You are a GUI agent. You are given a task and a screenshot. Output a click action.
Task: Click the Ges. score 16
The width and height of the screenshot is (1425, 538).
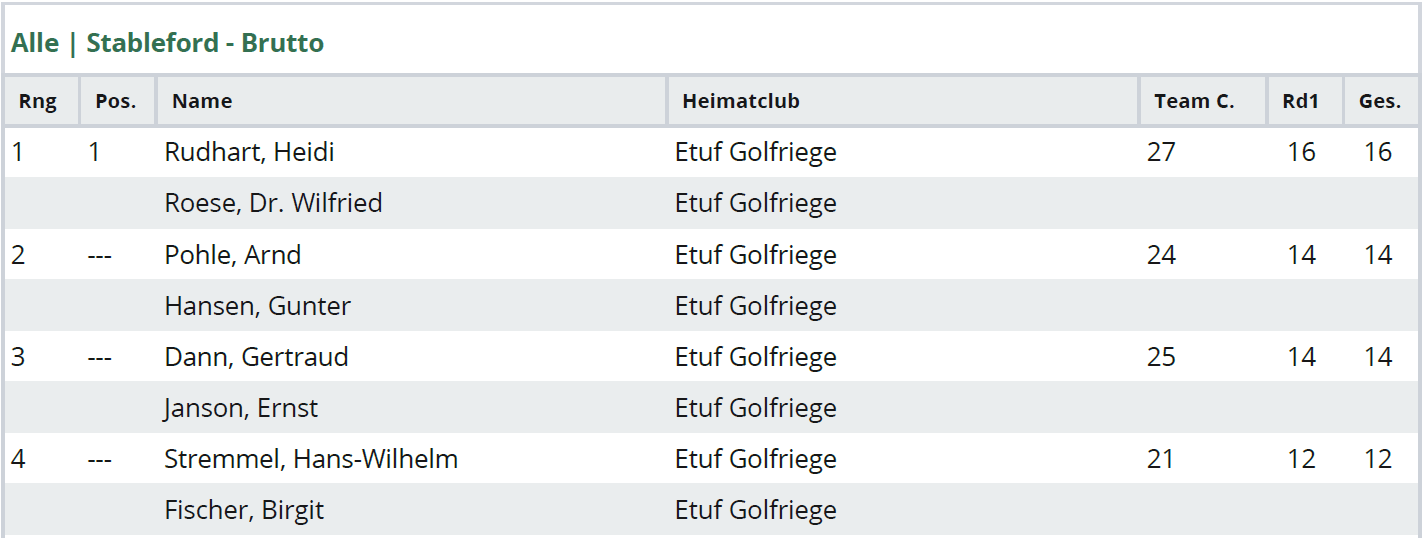(1378, 152)
